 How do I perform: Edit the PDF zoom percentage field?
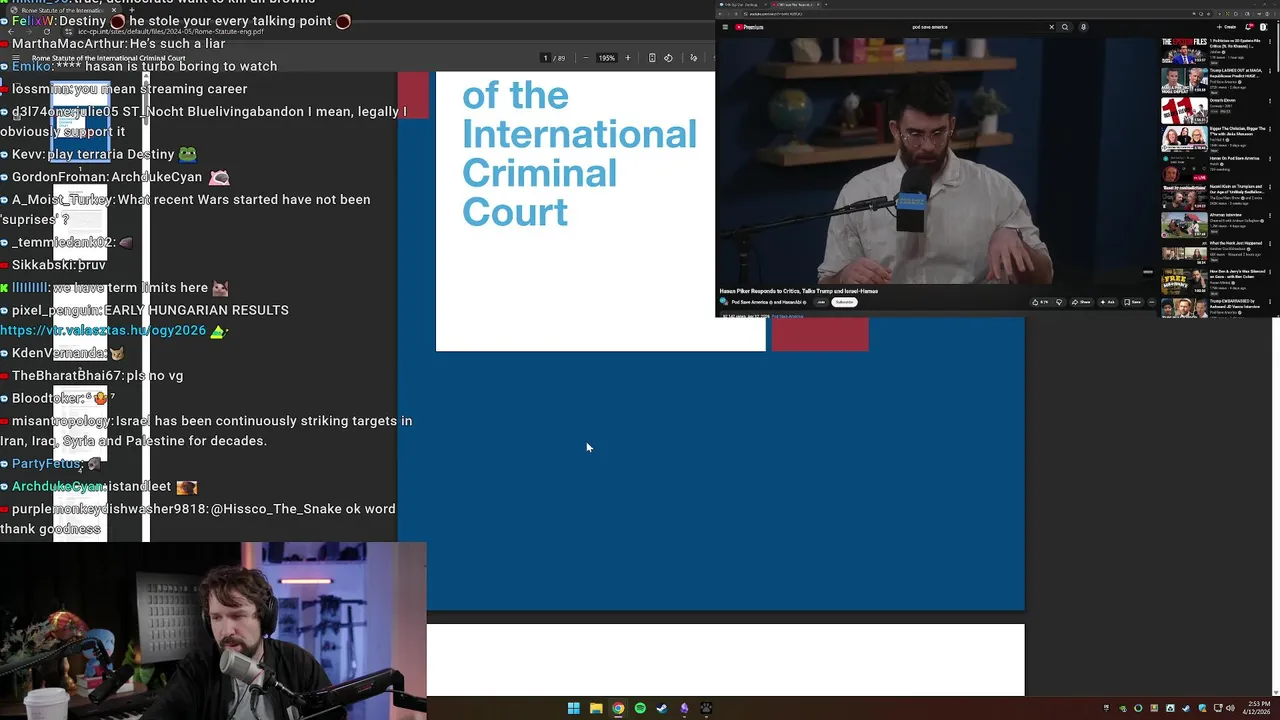pyautogui.click(x=607, y=58)
